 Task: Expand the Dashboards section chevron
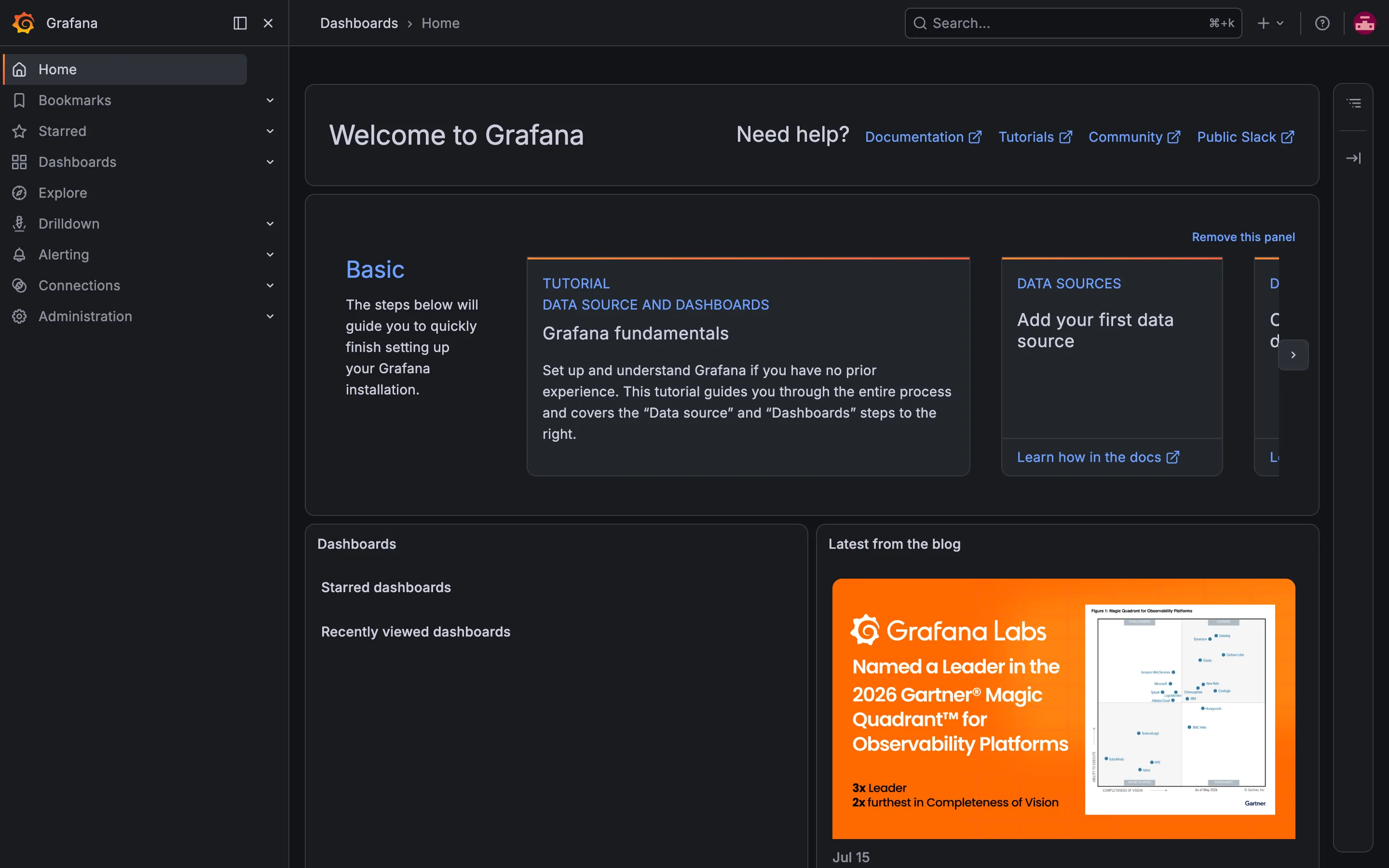pos(270,162)
